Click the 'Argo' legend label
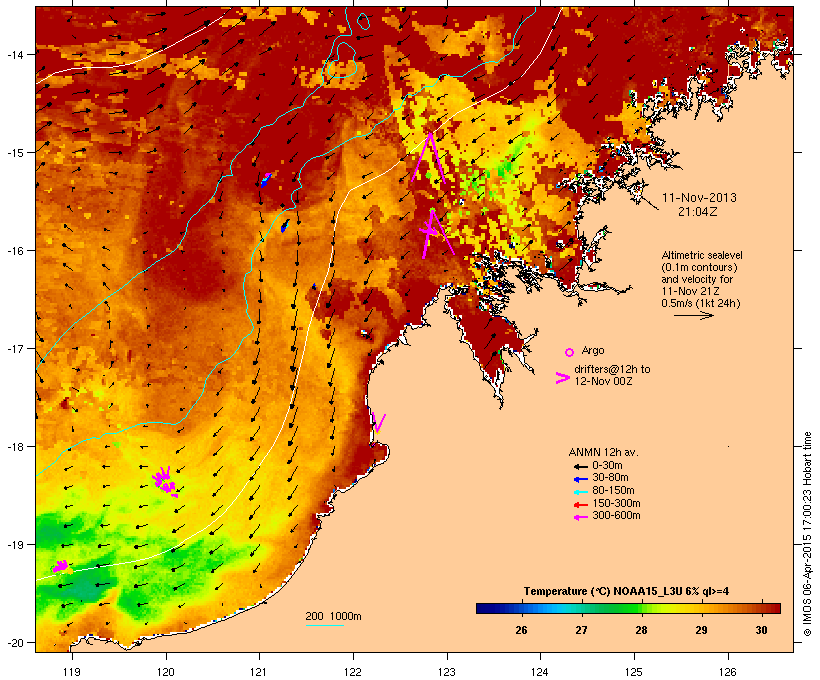This screenshot has height=680, width=820. pyautogui.click(x=593, y=350)
